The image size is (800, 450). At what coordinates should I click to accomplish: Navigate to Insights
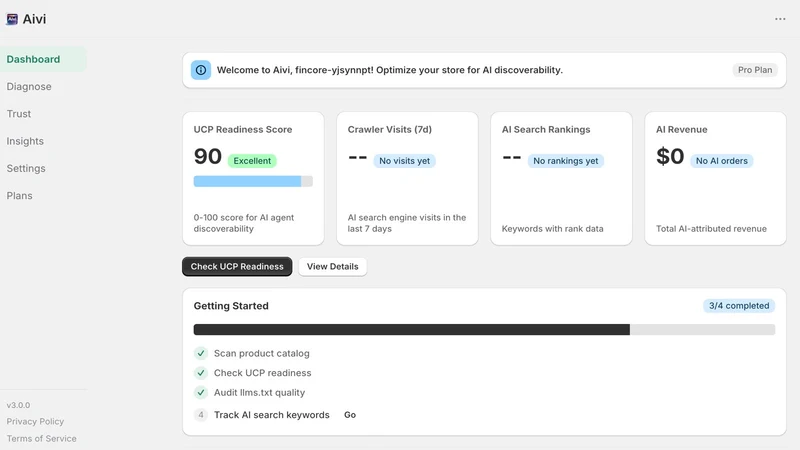coord(25,141)
